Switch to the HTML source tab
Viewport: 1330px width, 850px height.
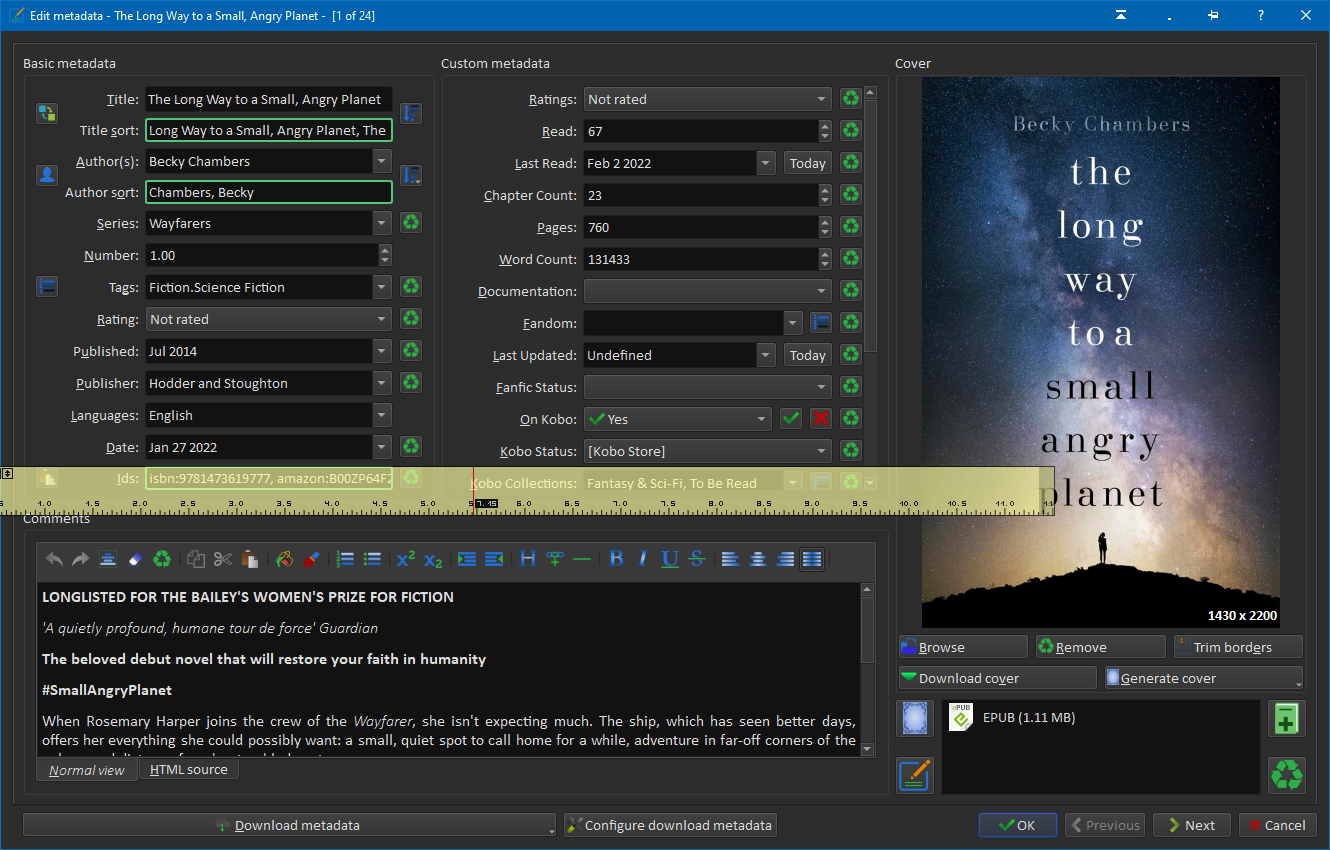[x=188, y=770]
